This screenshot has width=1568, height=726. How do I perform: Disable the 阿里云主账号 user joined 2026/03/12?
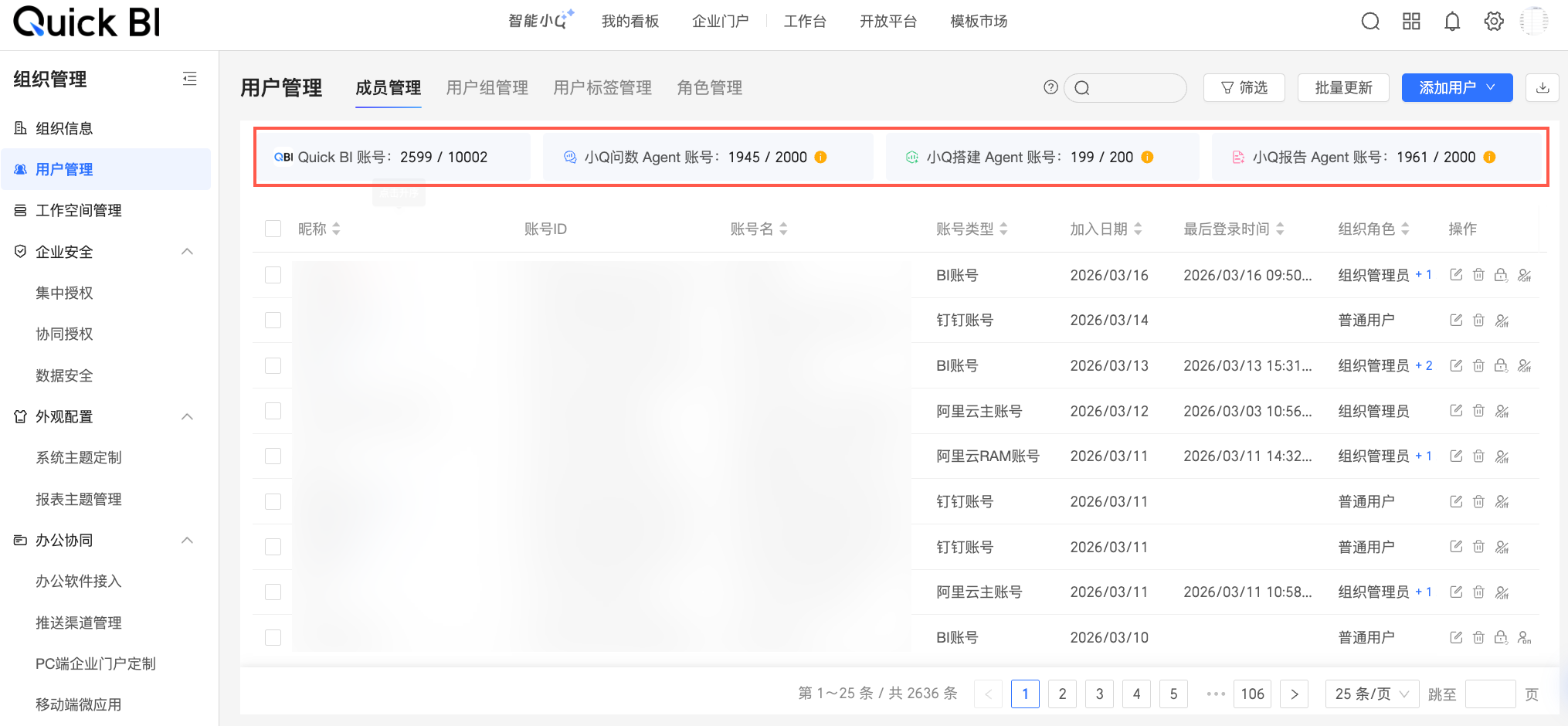1502,411
